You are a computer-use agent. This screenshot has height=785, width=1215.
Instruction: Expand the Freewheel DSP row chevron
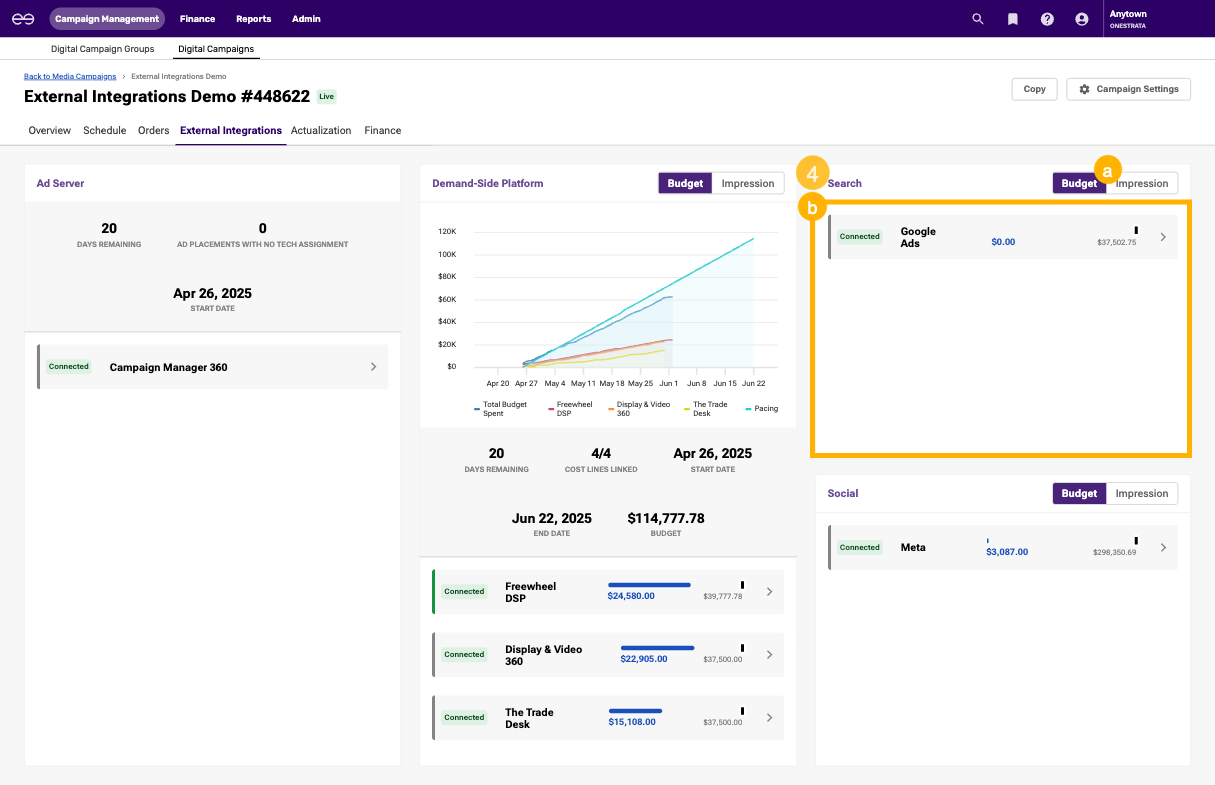[x=769, y=592]
